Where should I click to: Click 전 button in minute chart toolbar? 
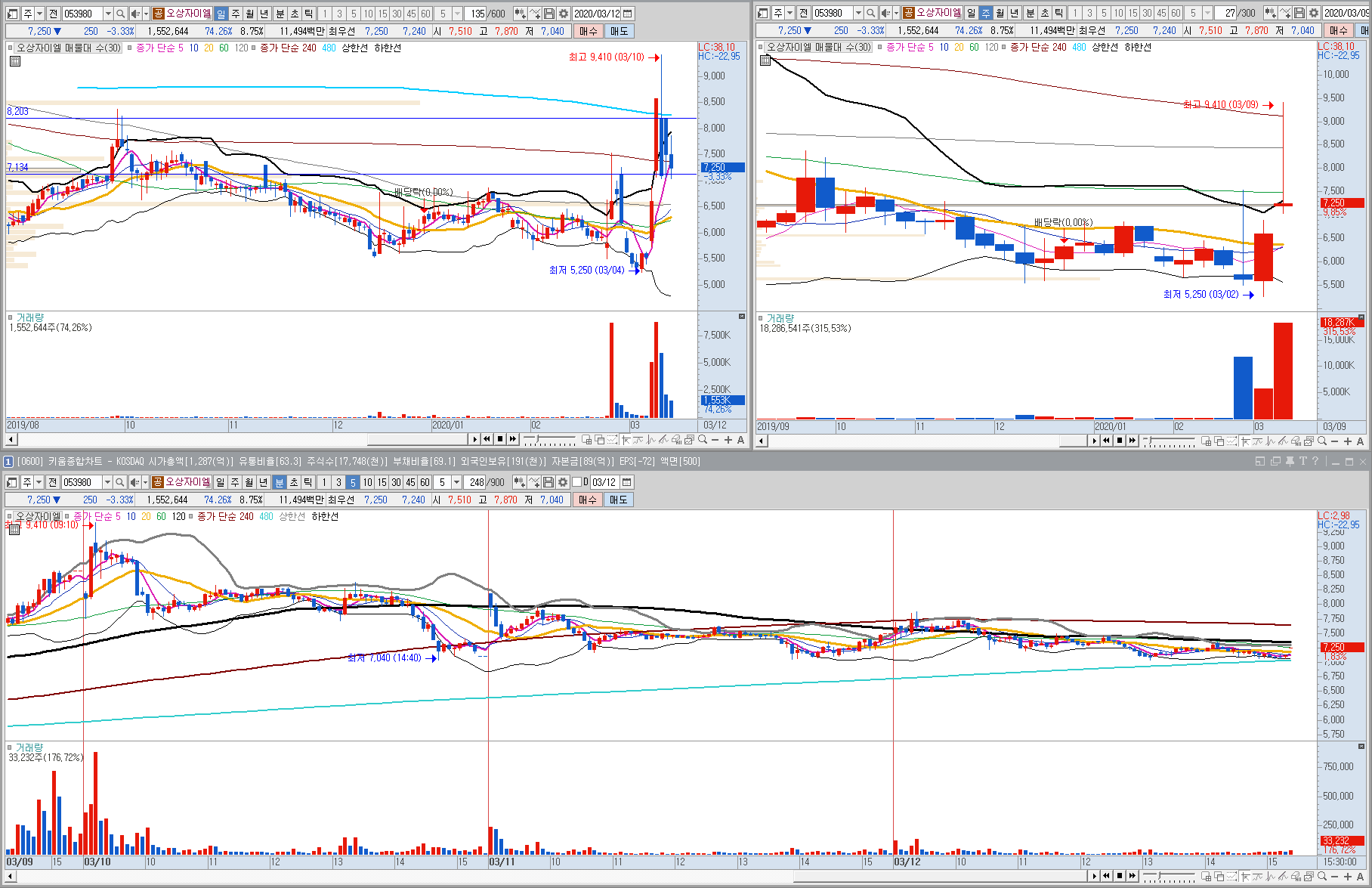52,482
